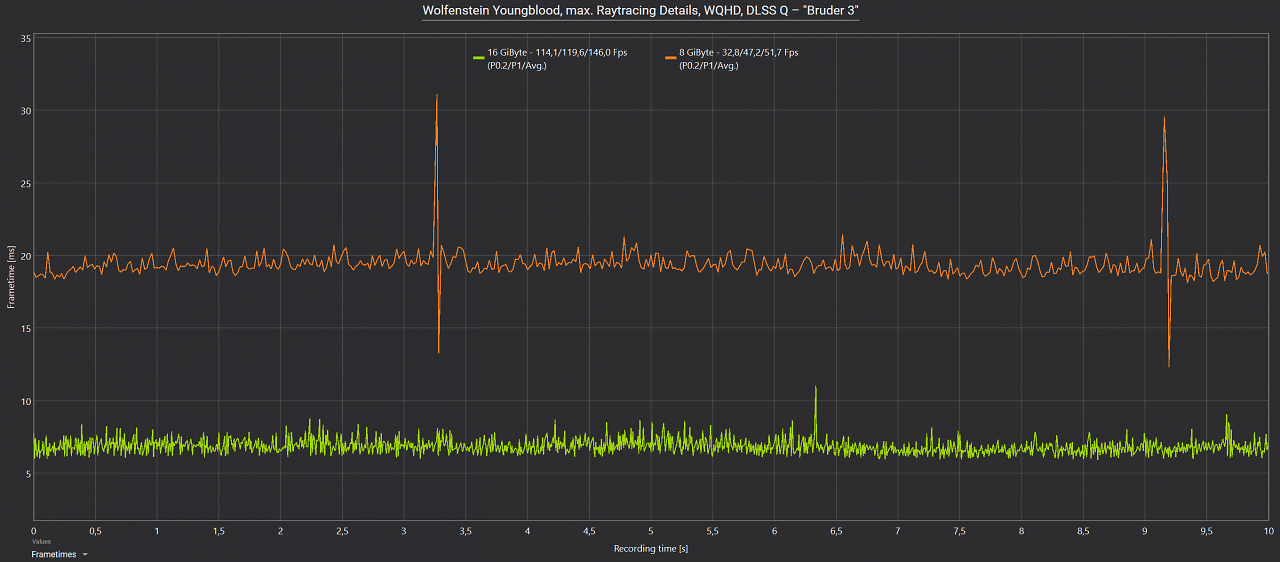Click the dropdown arrow beside Frametimes
Viewport: 1280px width, 562px height.
point(85,554)
